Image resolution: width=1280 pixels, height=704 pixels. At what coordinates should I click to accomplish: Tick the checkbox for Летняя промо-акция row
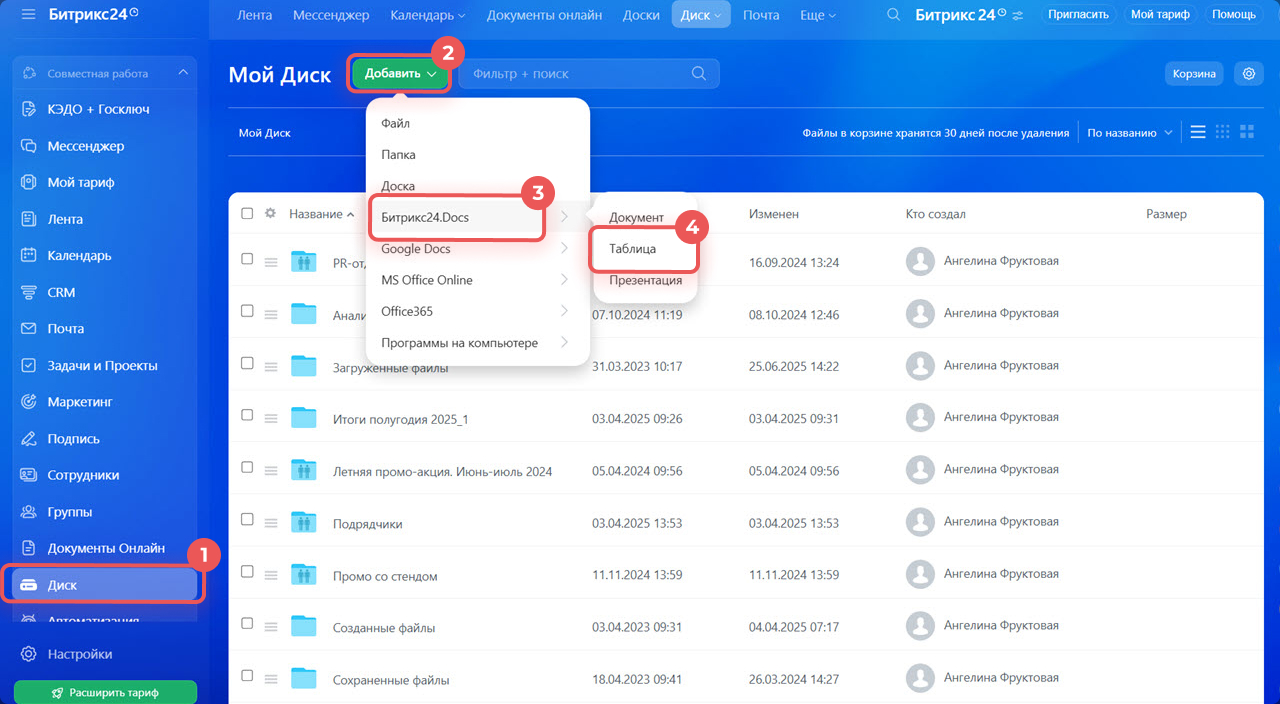point(248,467)
